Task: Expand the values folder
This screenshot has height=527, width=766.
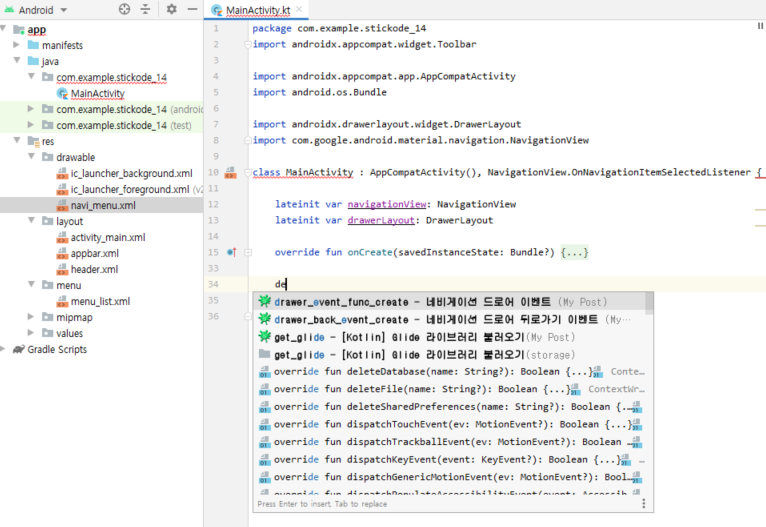Action: tap(31, 333)
